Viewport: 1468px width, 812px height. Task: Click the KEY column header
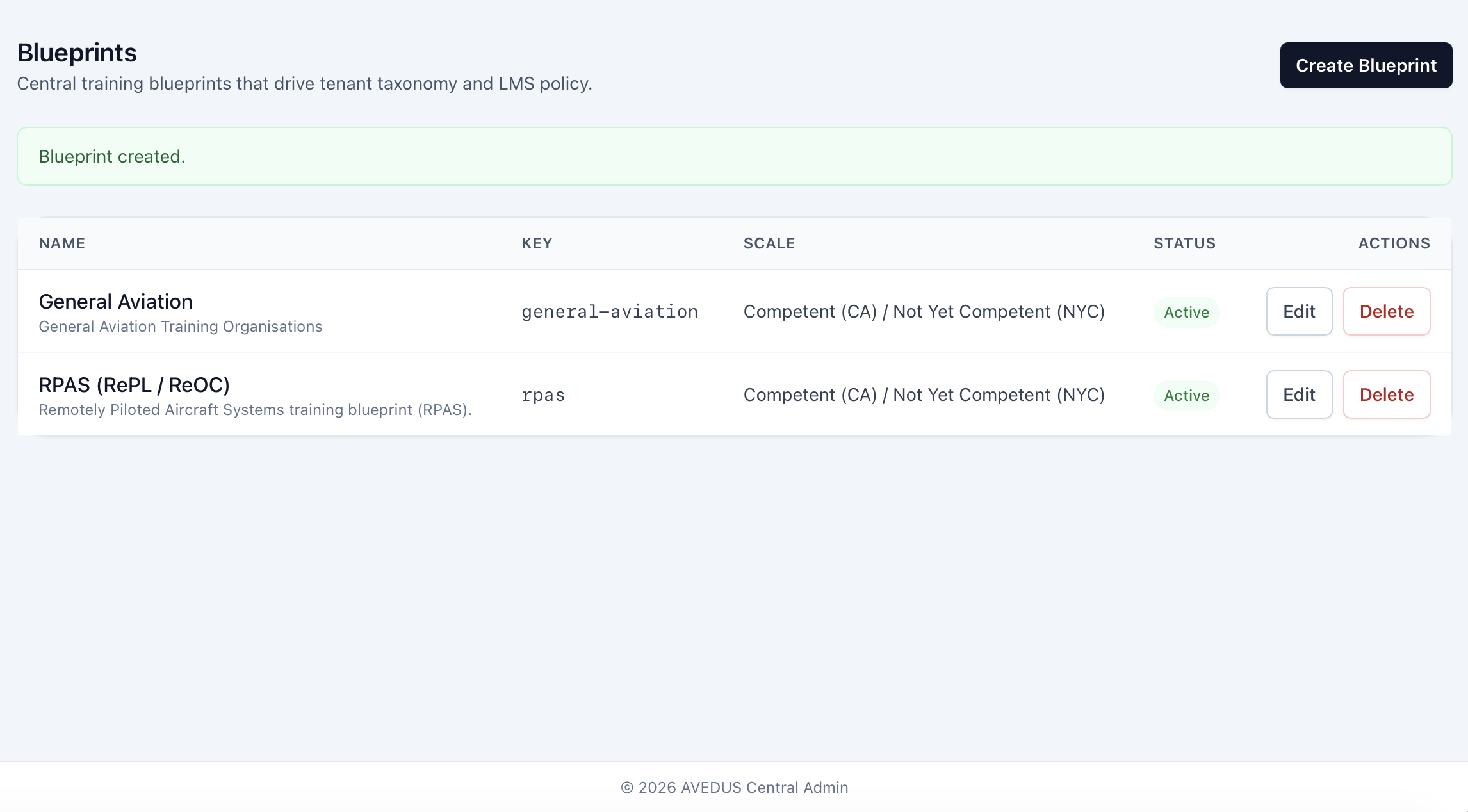click(x=537, y=243)
